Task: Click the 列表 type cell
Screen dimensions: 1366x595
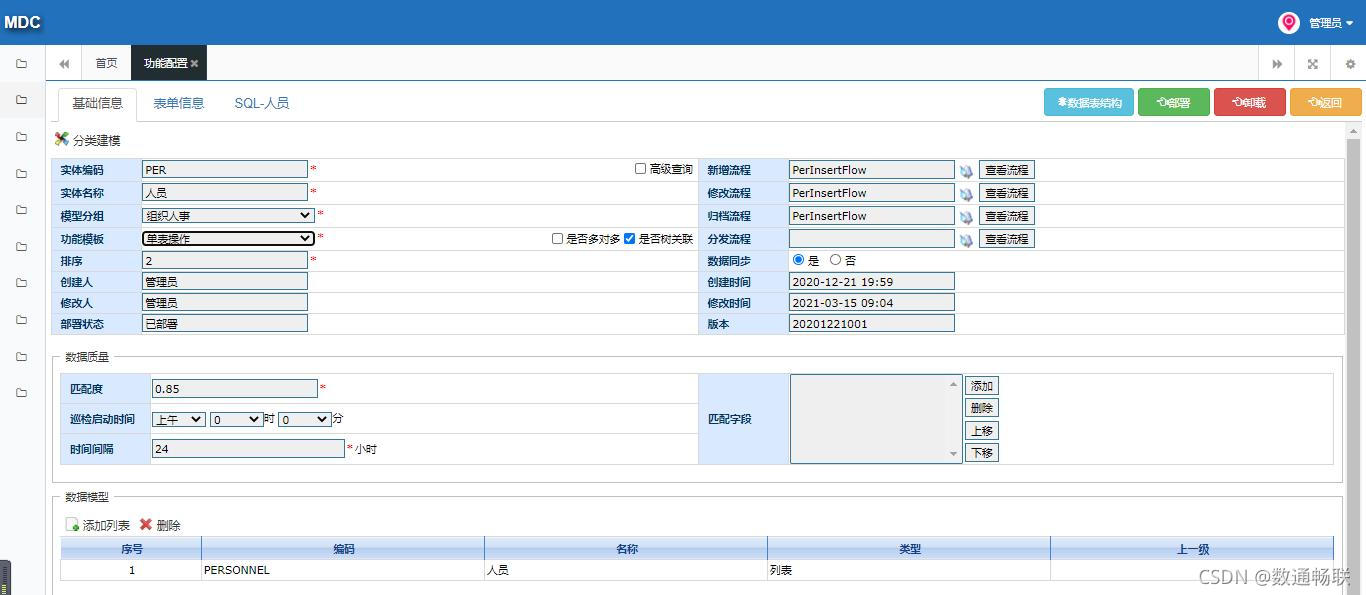Action: (x=909, y=570)
